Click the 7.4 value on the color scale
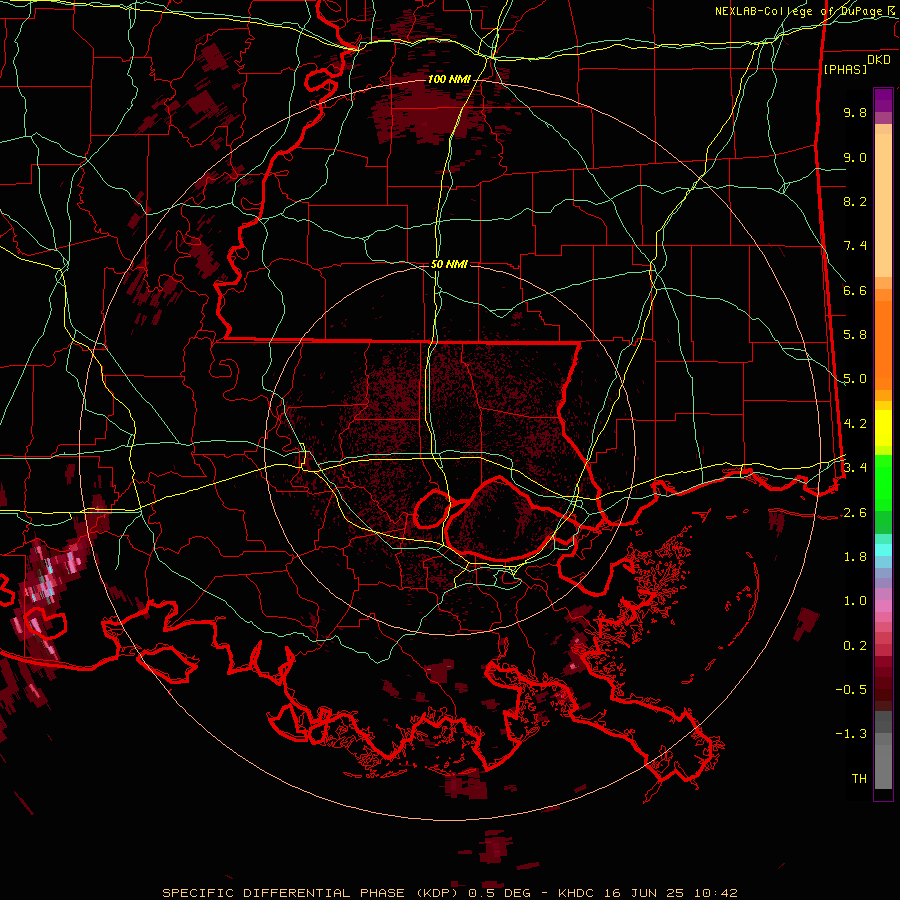This screenshot has width=900, height=900. 855,246
